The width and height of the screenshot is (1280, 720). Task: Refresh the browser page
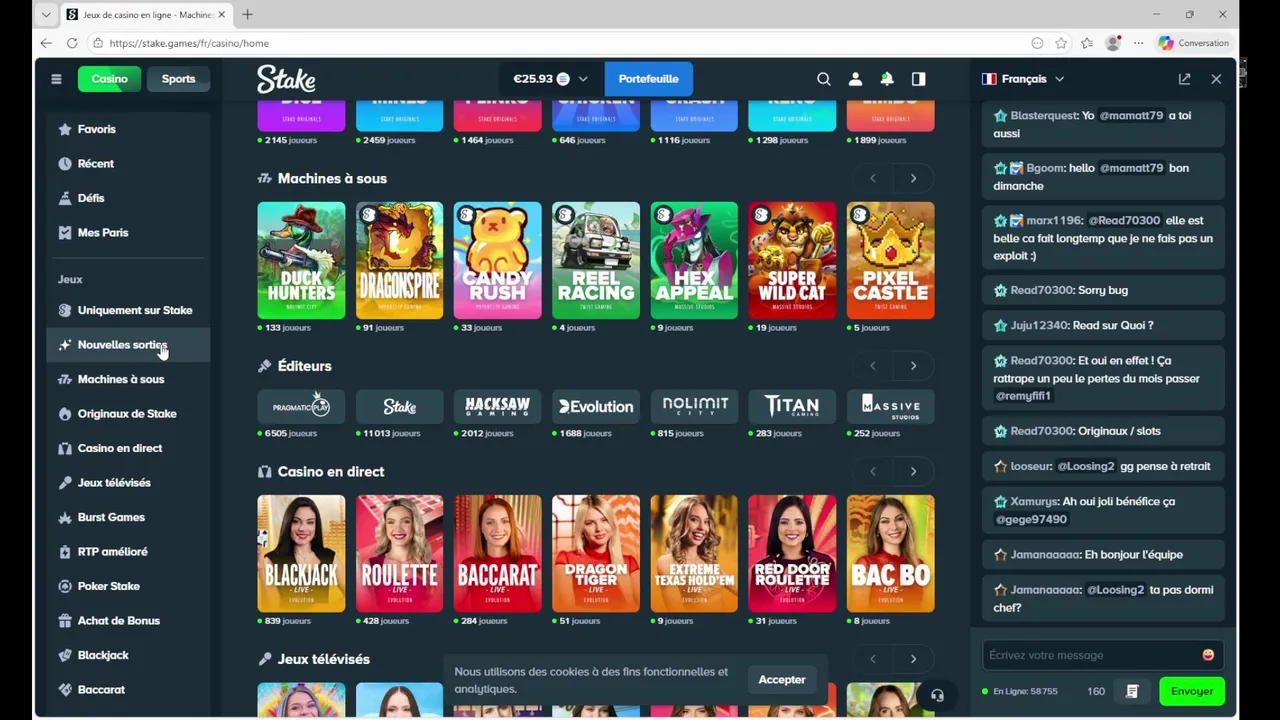point(72,43)
